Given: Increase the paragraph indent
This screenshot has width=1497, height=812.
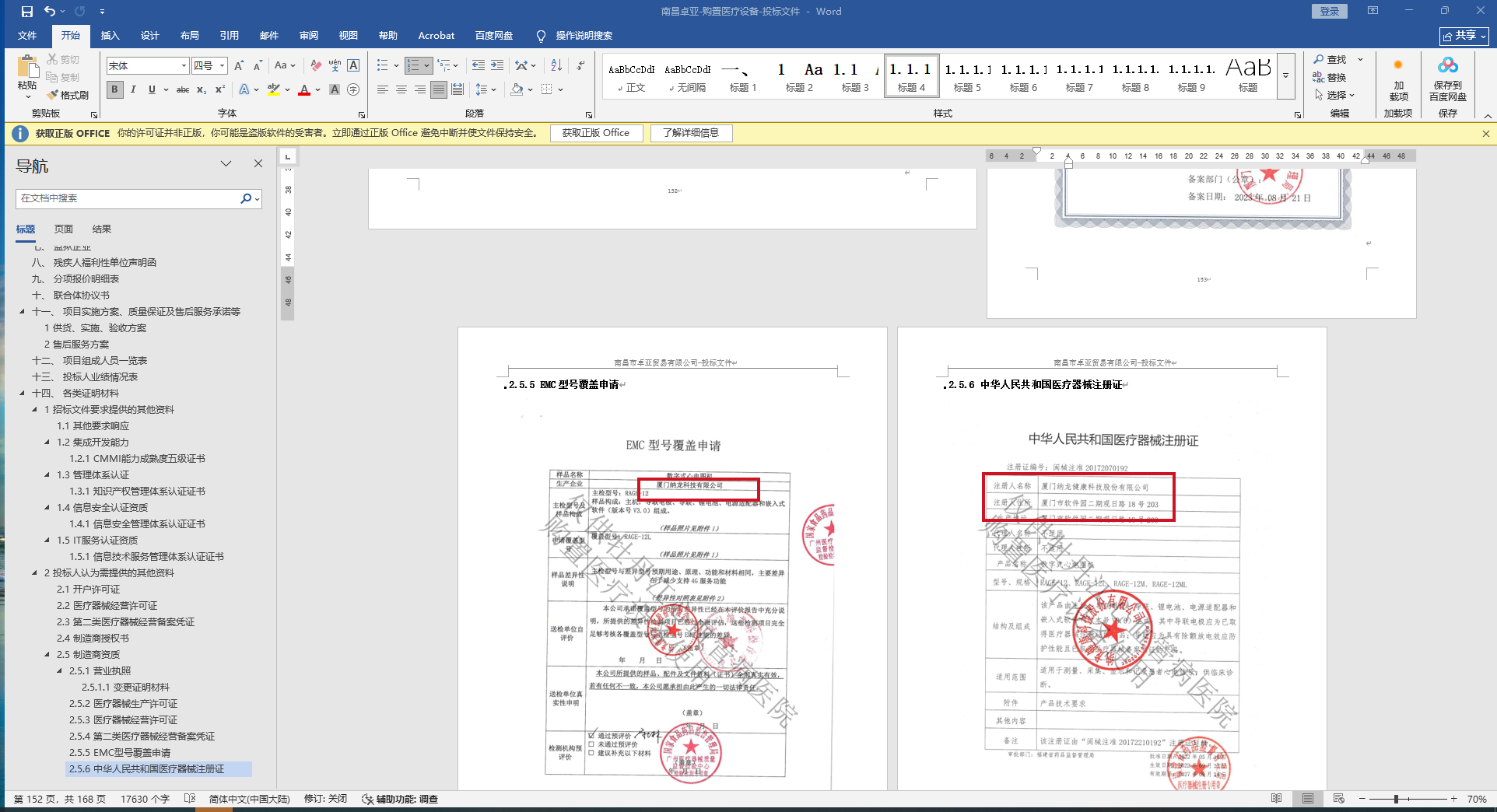Looking at the screenshot, I should [496, 65].
